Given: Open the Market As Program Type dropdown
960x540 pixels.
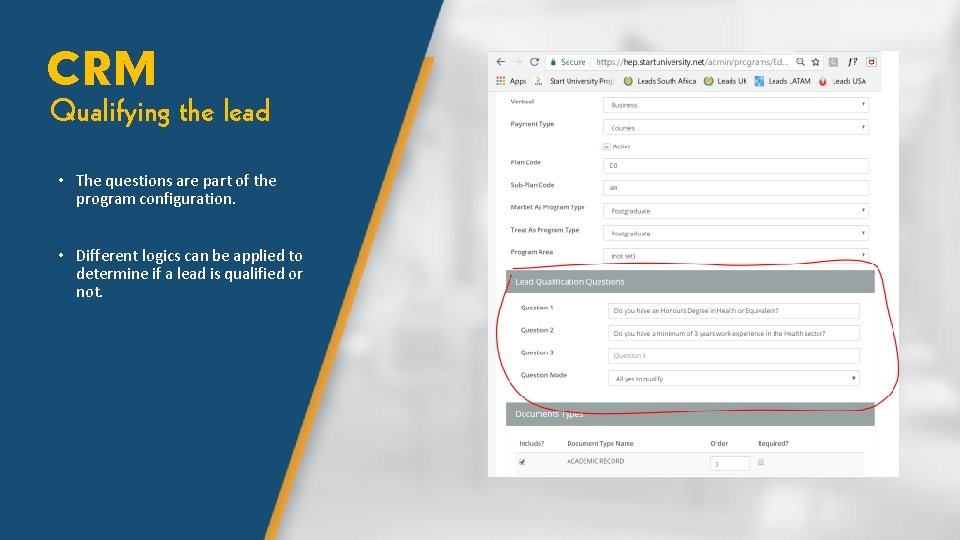Looking at the screenshot, I should click(736, 211).
